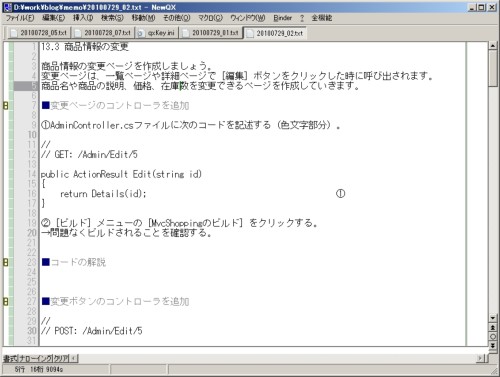Click the NewQX application icon in title bar
Image resolution: width=500 pixels, height=377 pixels.
coord(7,7)
